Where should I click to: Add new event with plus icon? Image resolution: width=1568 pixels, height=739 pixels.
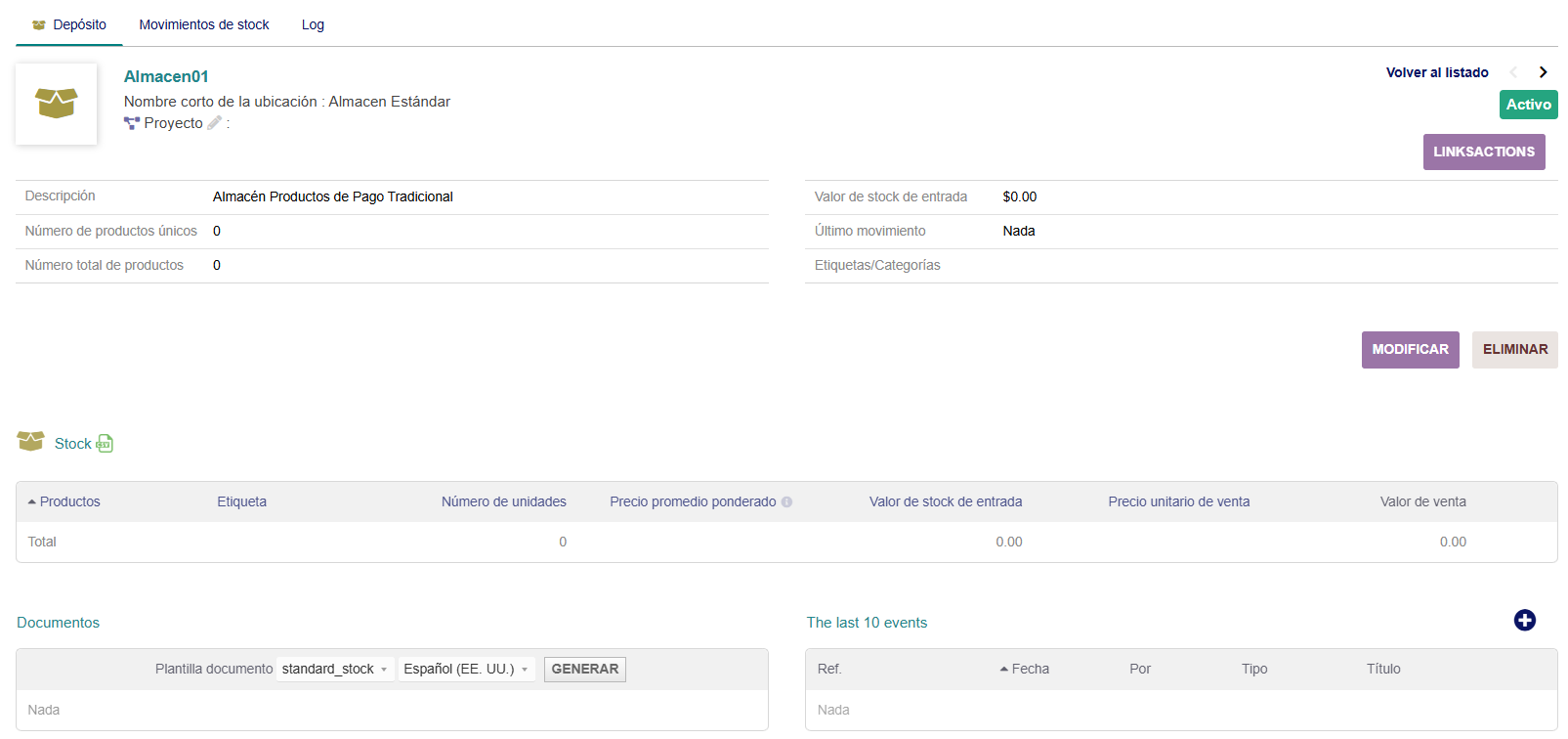(1524, 621)
